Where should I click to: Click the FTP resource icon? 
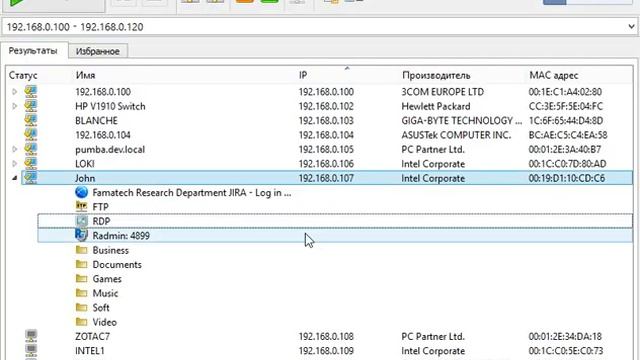(82, 207)
